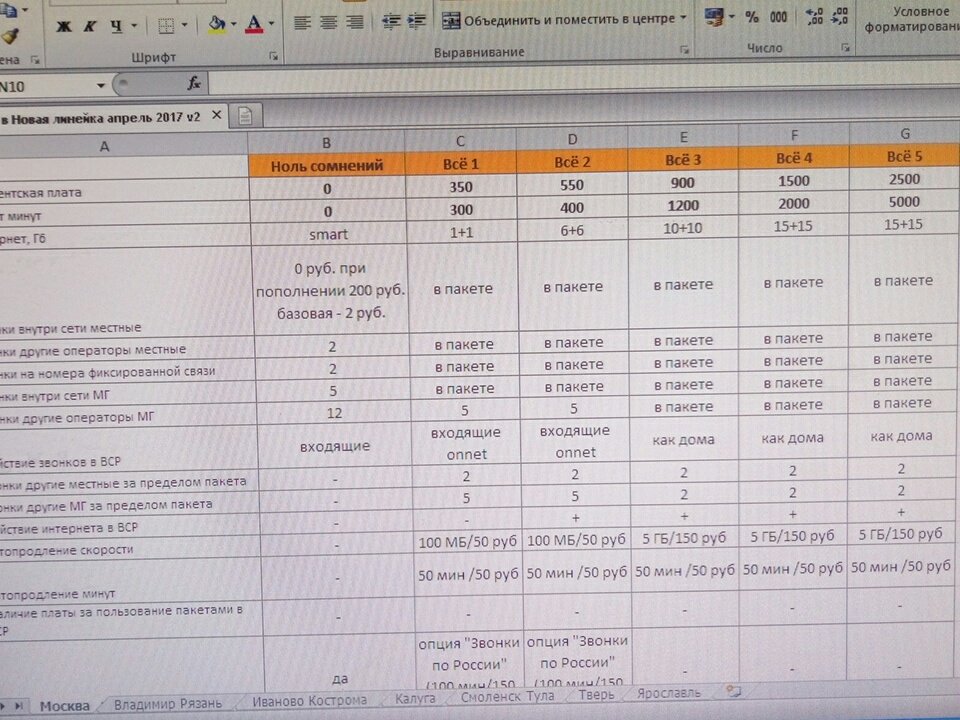Insert new sheet icon after Ярославль

733,691
